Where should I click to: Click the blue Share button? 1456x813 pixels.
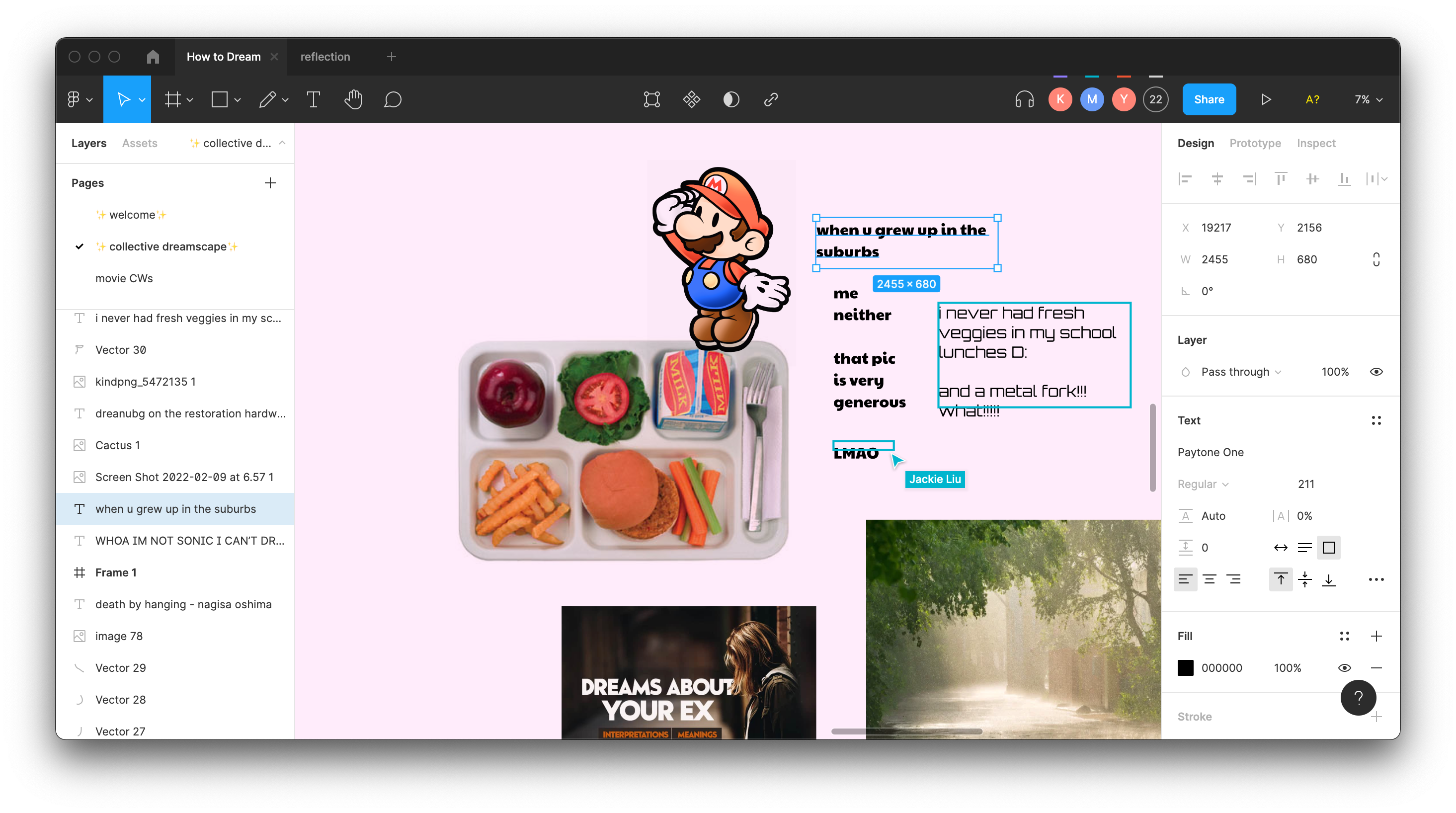coord(1209,99)
